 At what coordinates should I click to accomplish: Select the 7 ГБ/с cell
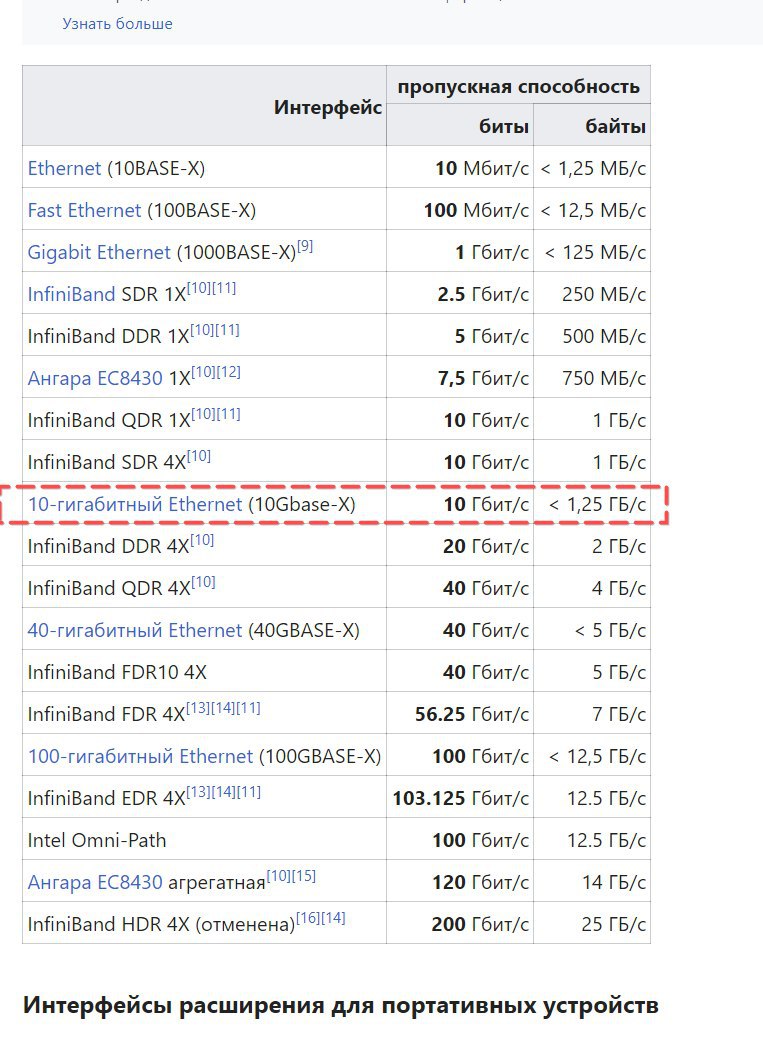pos(592,714)
